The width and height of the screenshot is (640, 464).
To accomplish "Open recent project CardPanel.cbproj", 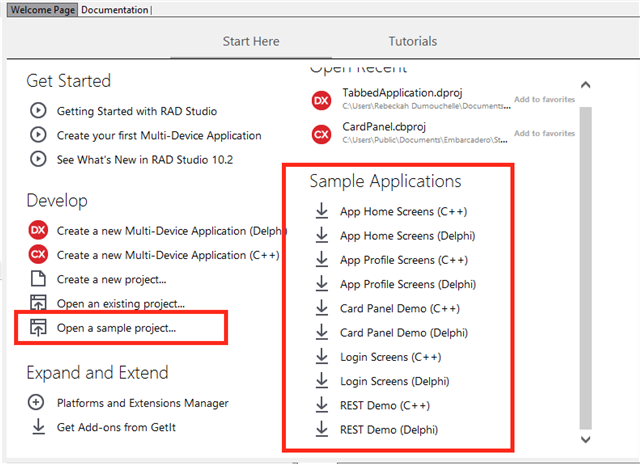I will (x=384, y=127).
